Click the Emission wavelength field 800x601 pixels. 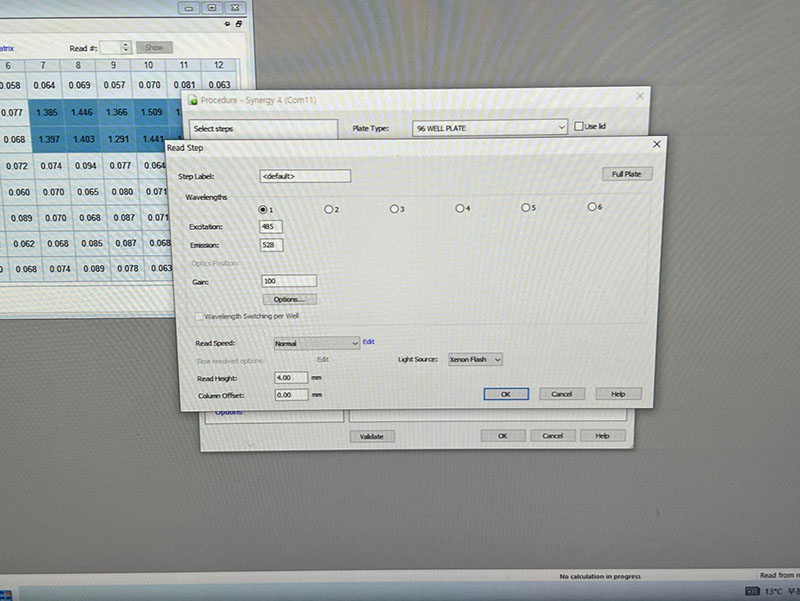click(x=270, y=245)
